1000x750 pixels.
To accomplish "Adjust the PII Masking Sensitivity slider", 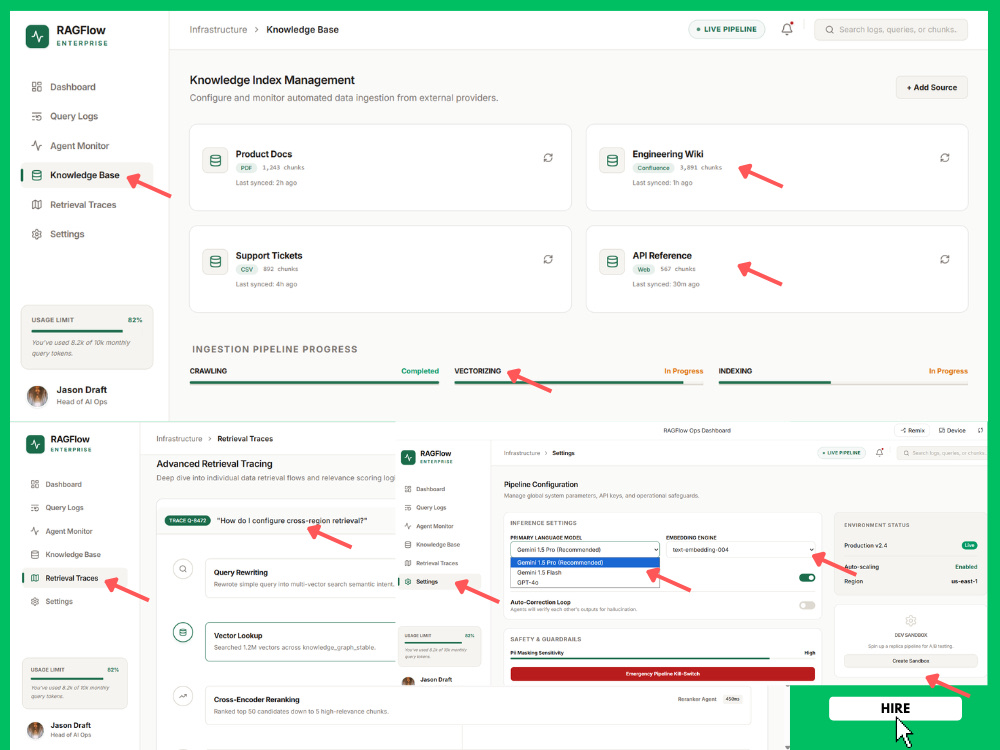I will coord(663,658).
